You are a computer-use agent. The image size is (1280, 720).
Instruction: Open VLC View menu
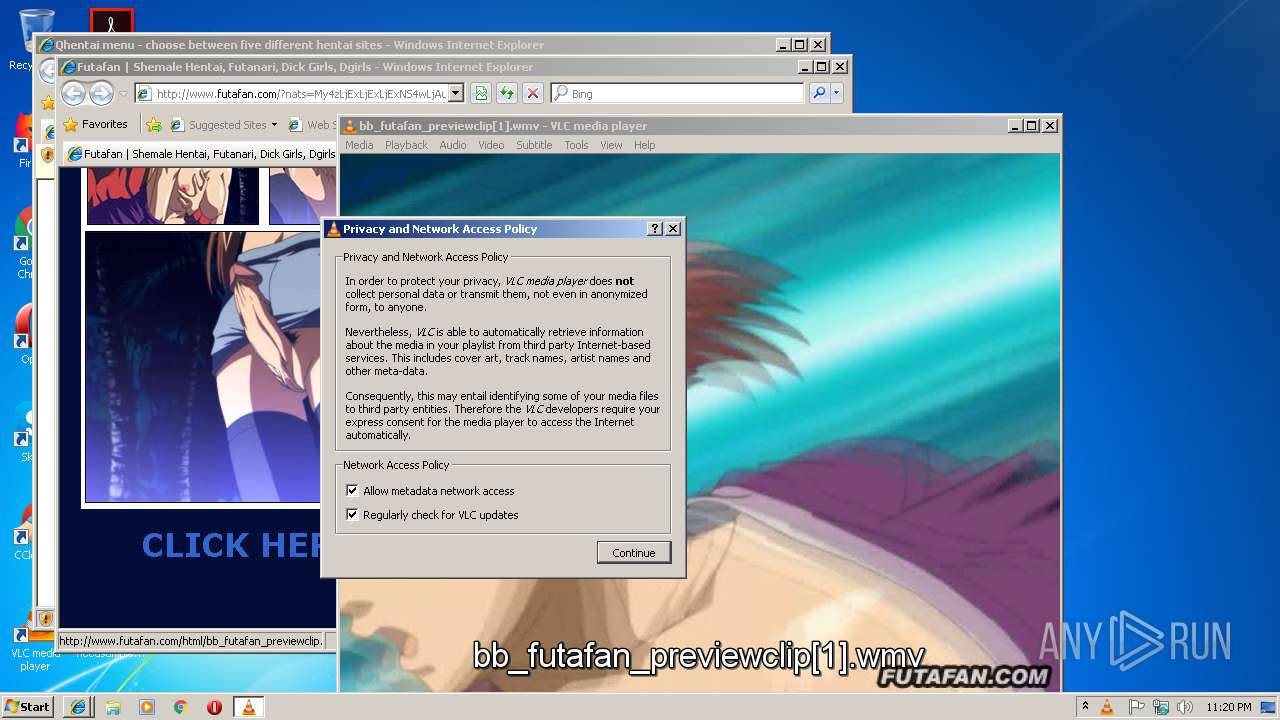coord(611,145)
